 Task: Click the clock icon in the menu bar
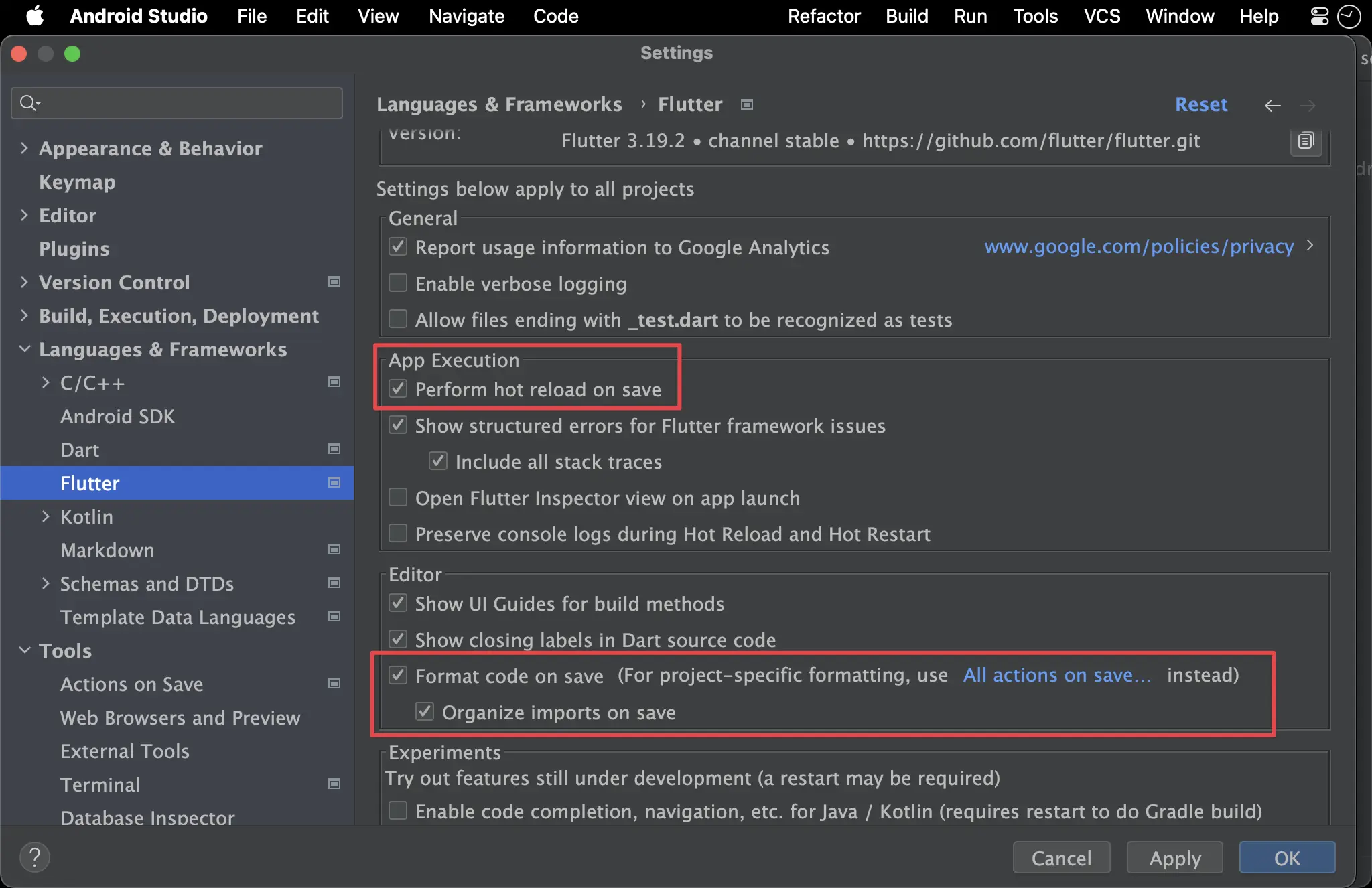[1349, 16]
